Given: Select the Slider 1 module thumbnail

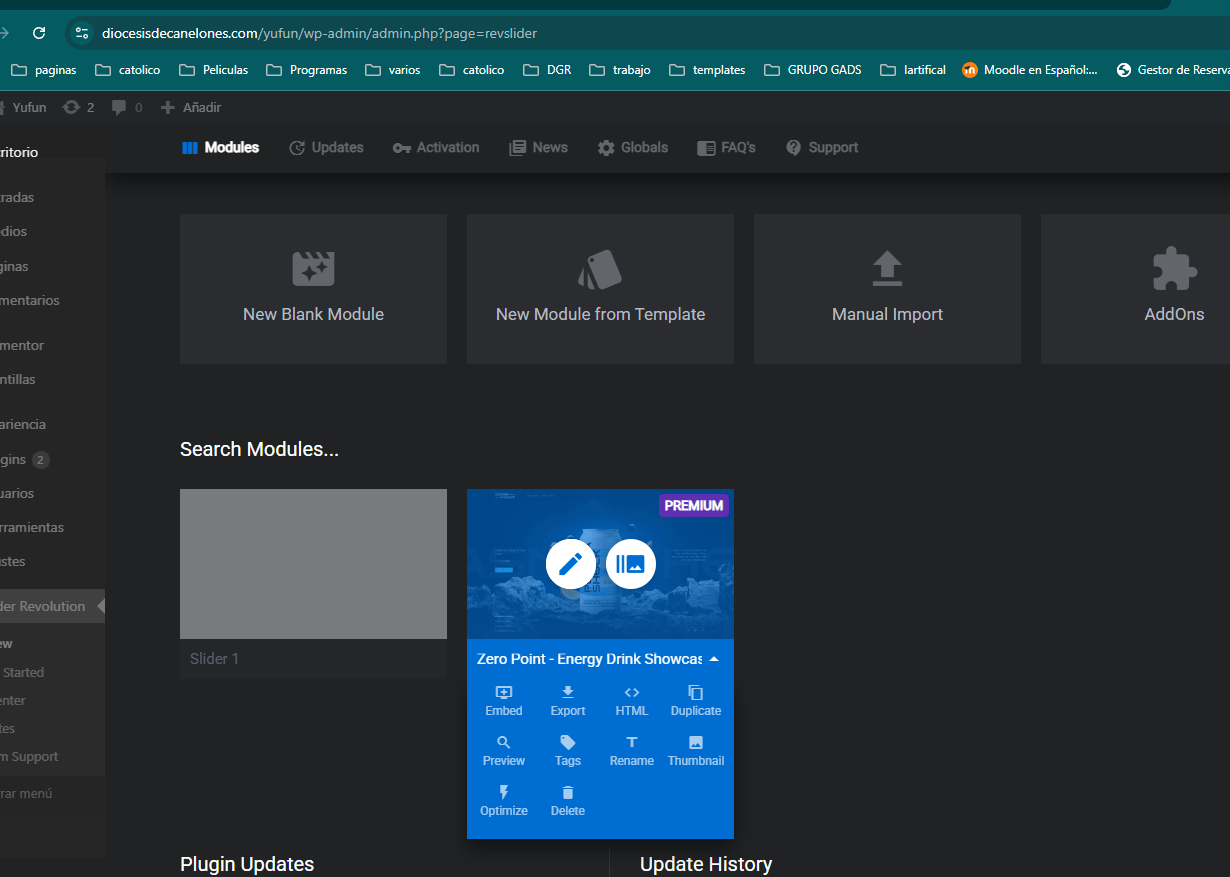Looking at the screenshot, I should (x=313, y=564).
